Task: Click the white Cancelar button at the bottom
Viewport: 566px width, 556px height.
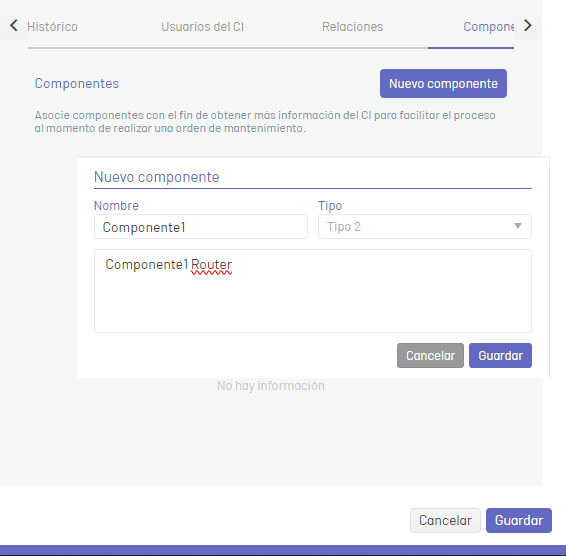Action: click(445, 520)
